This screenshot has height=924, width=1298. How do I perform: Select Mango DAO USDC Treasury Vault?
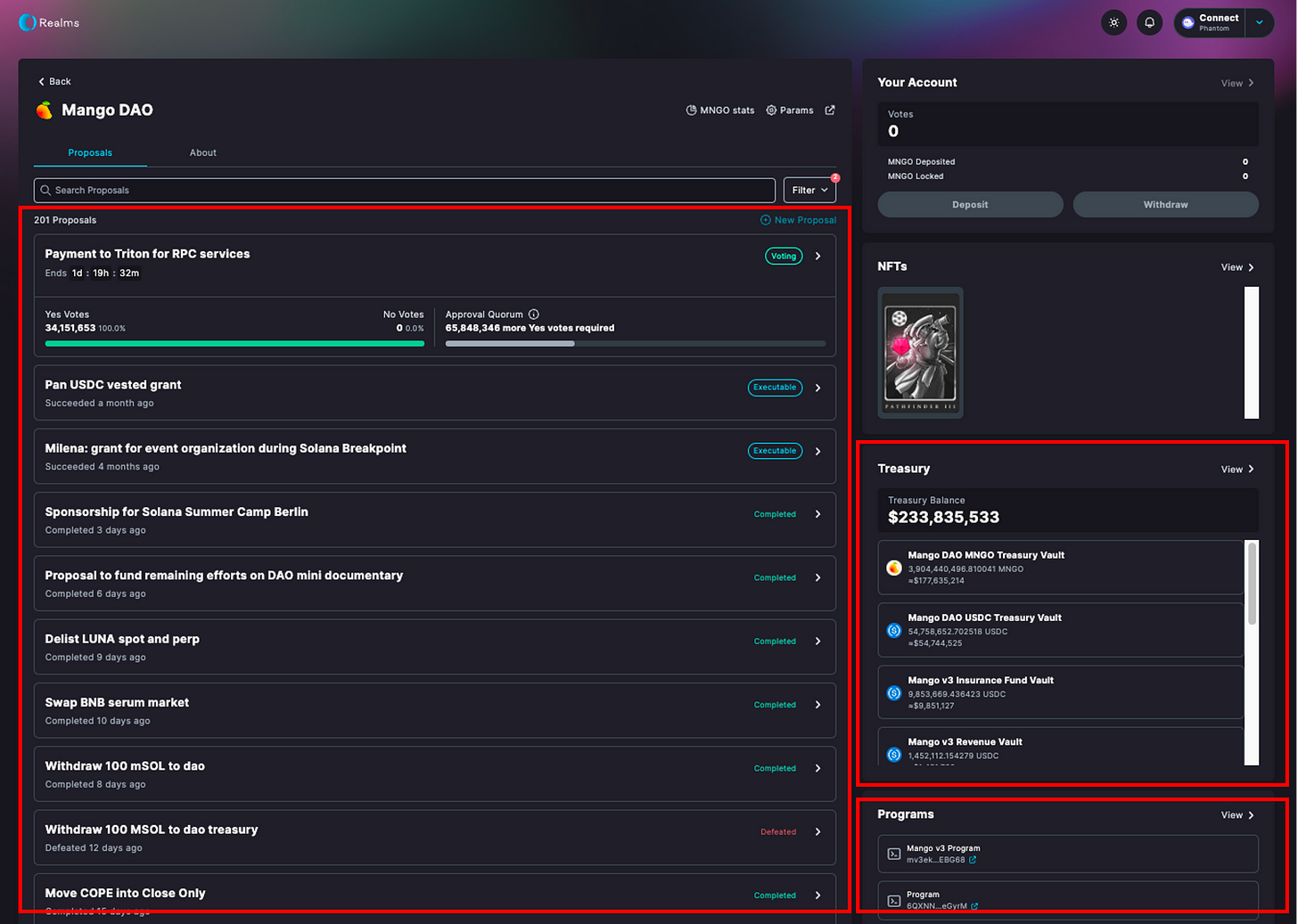pyautogui.click(x=1060, y=630)
